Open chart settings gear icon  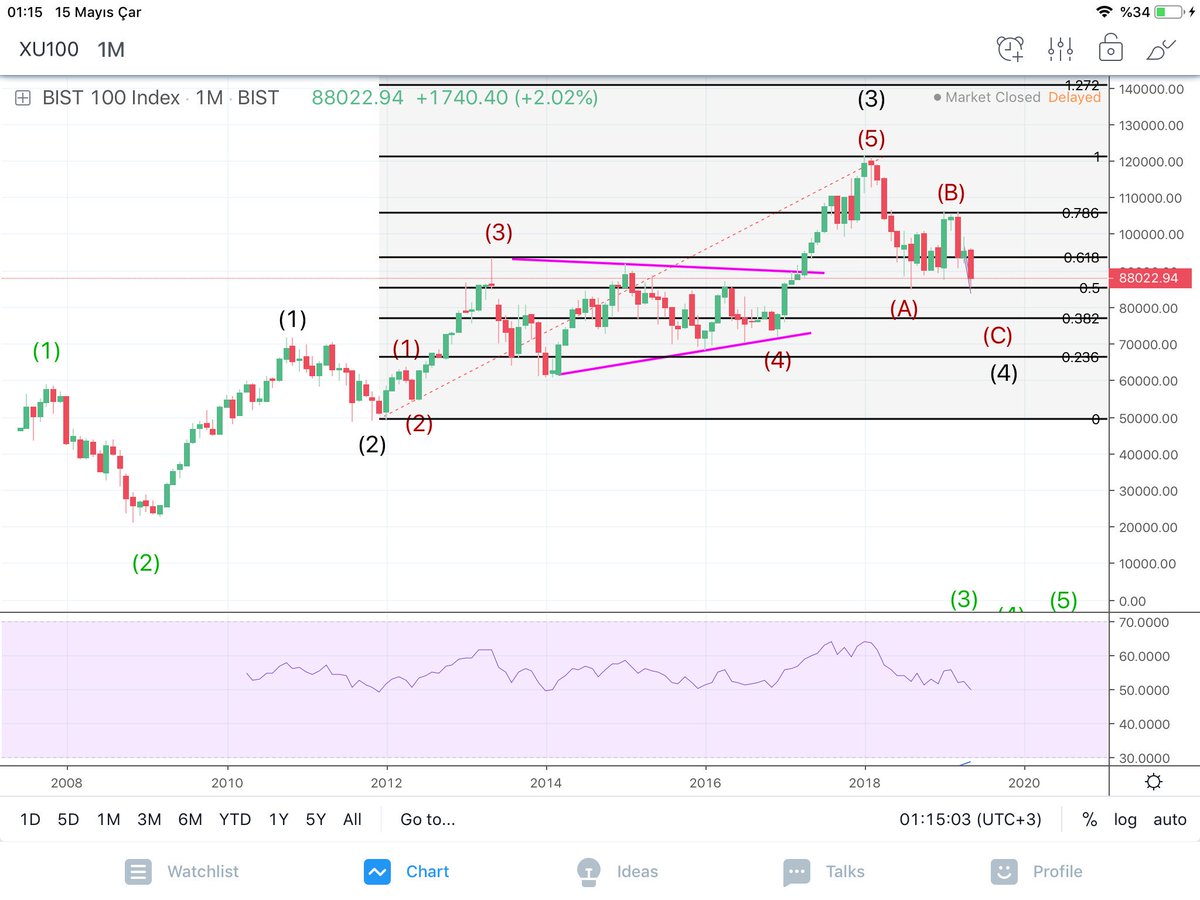[1154, 782]
